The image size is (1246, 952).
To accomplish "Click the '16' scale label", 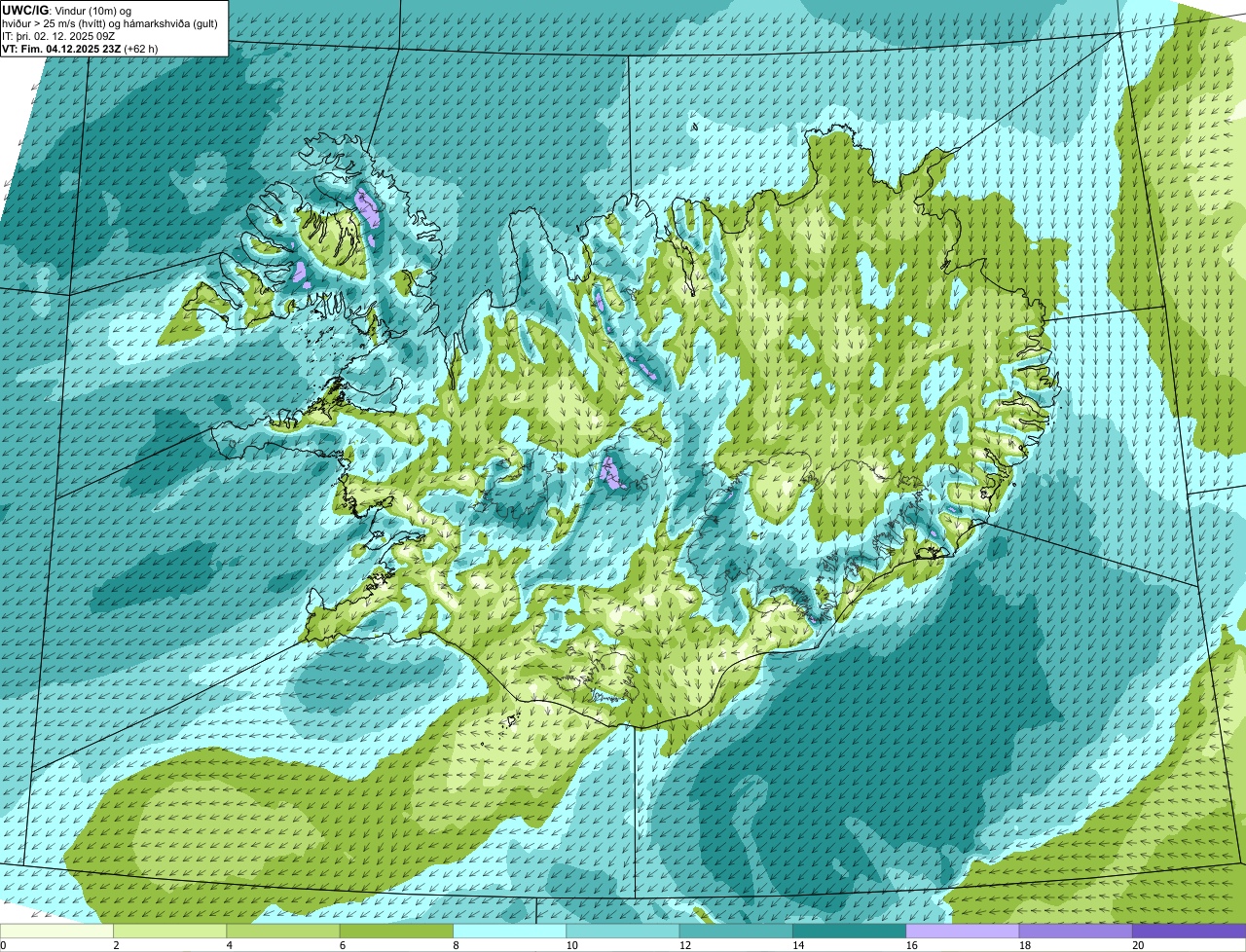I will (912, 945).
